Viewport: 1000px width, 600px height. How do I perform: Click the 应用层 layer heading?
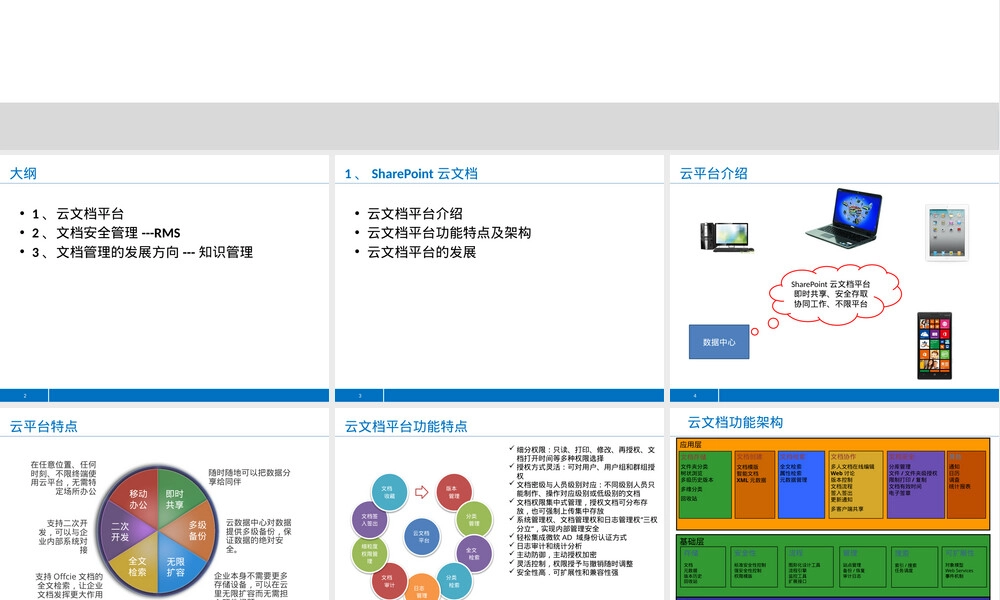tap(691, 444)
